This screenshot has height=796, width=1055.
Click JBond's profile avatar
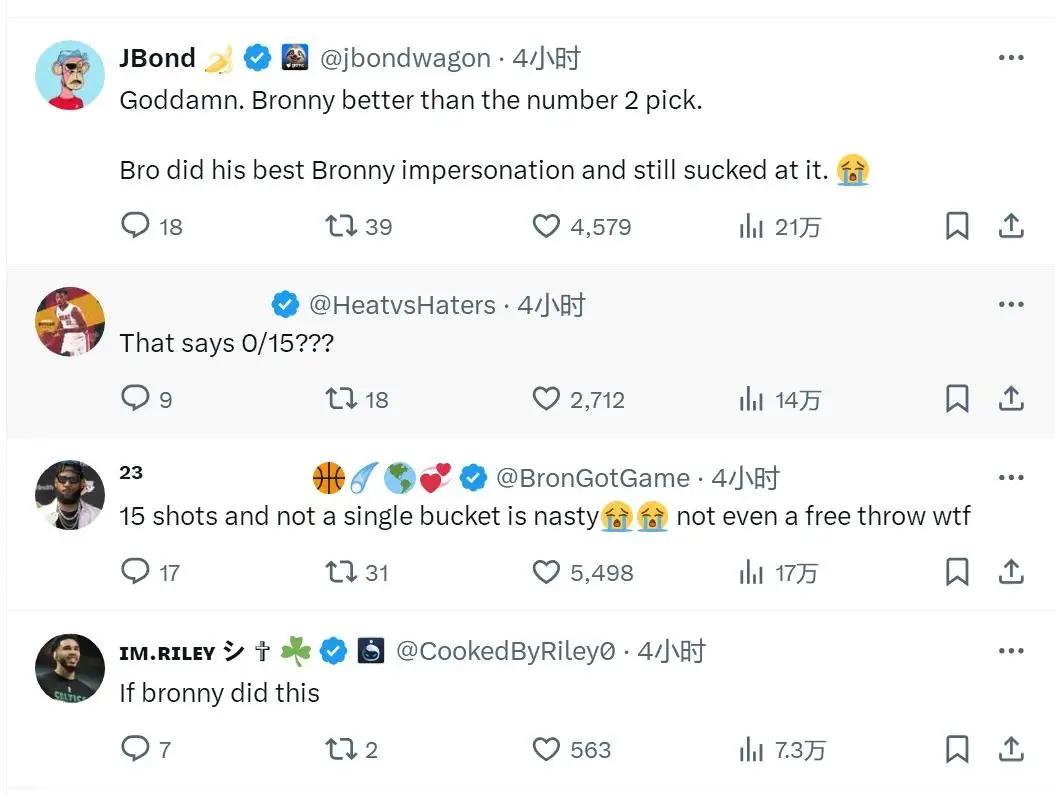pos(70,75)
